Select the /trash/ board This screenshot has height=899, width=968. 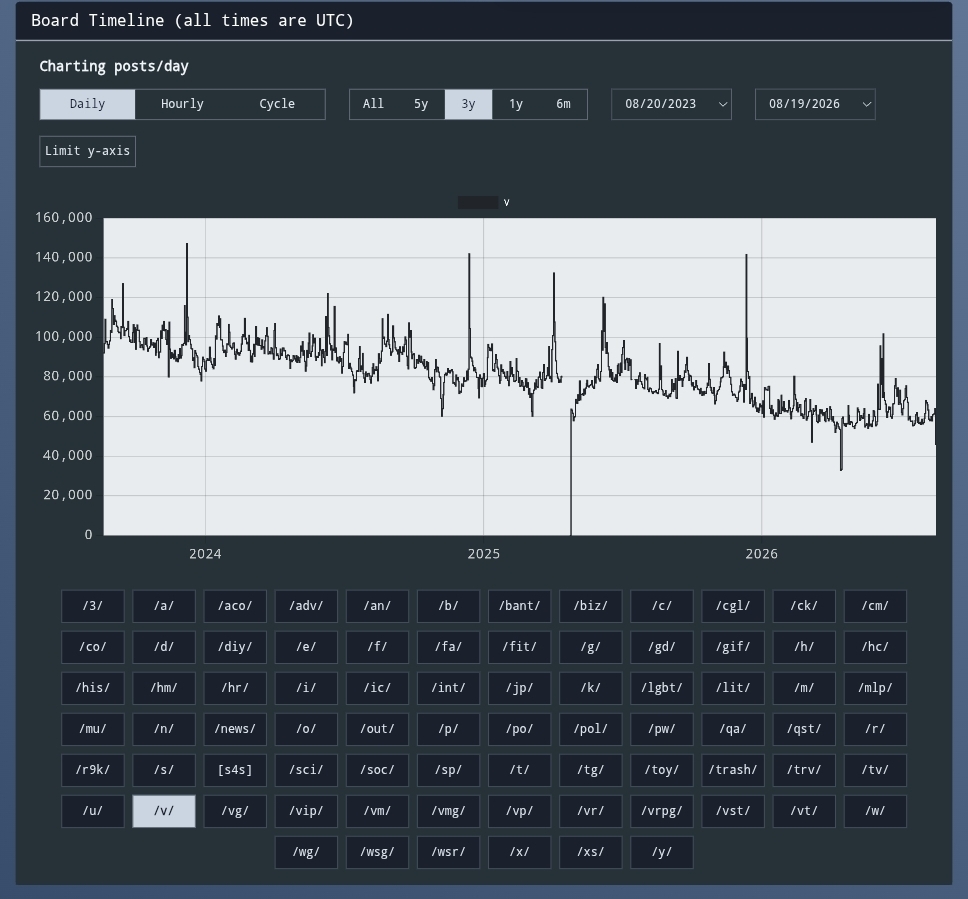point(733,771)
